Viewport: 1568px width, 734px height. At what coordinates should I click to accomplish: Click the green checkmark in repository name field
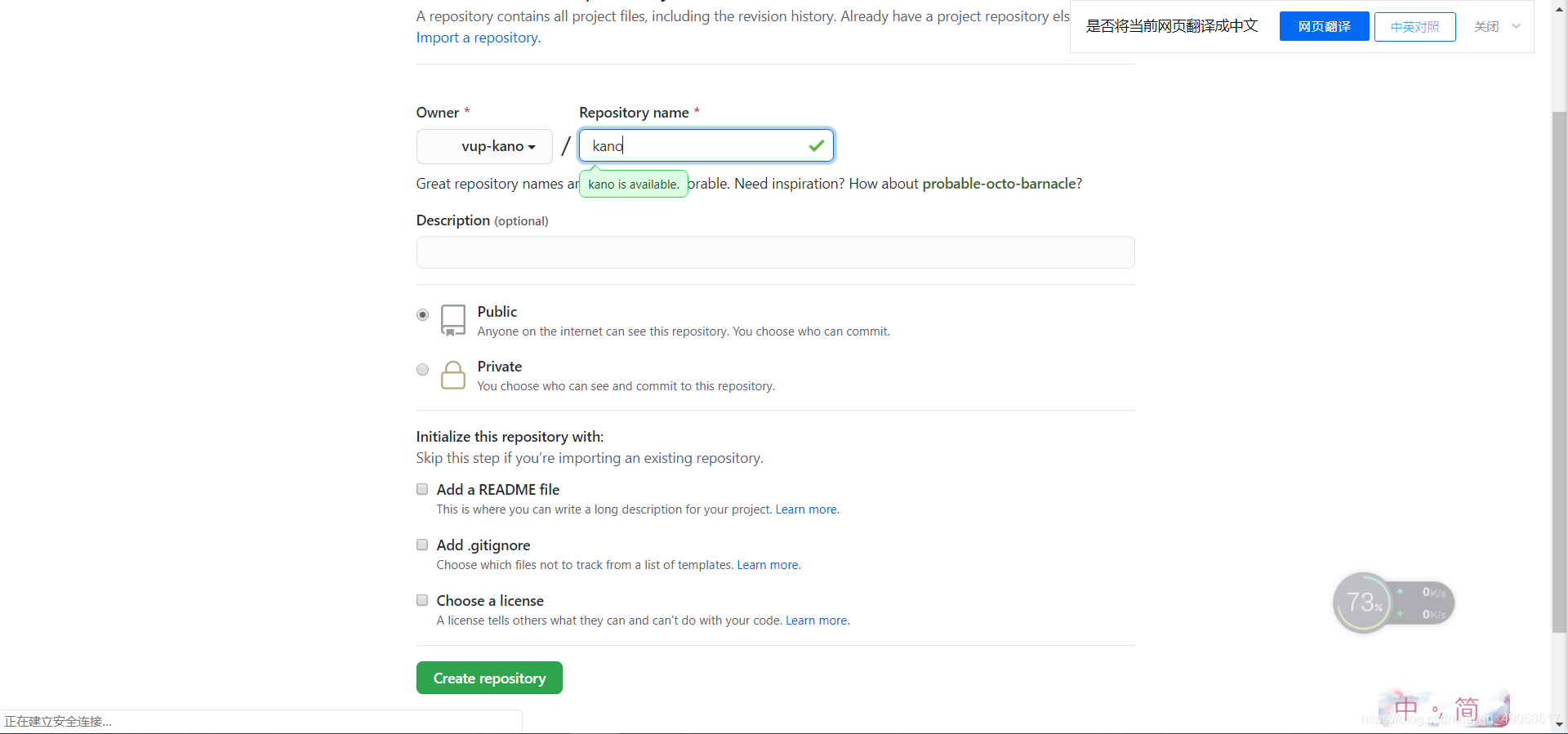coord(816,145)
